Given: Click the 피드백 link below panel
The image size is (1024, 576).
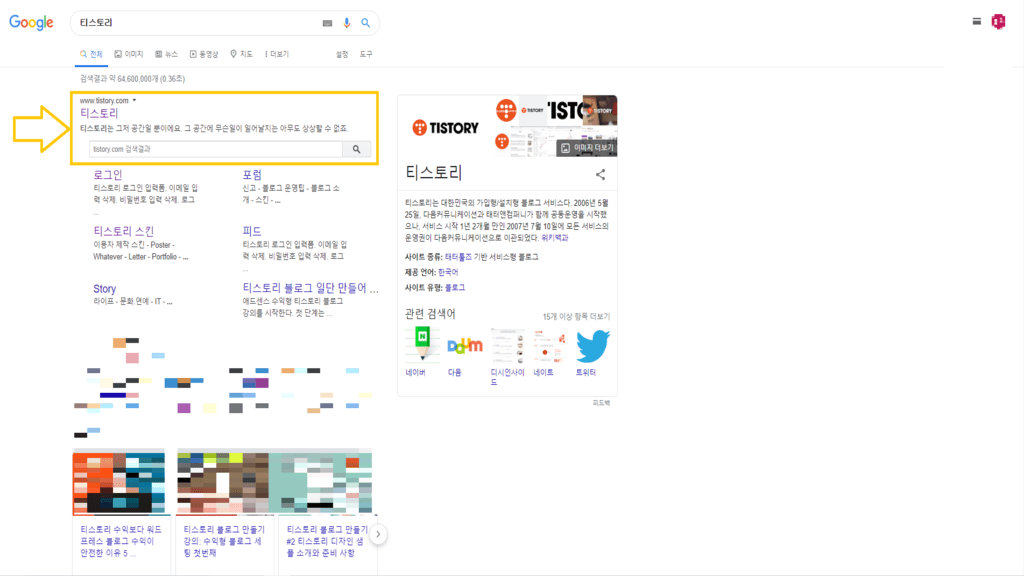Looking at the screenshot, I should (601, 404).
